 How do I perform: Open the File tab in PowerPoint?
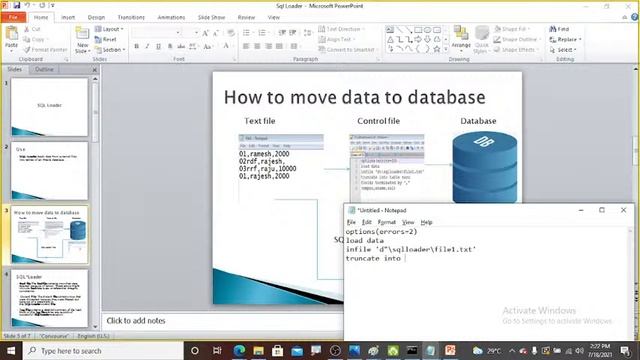pos(13,17)
